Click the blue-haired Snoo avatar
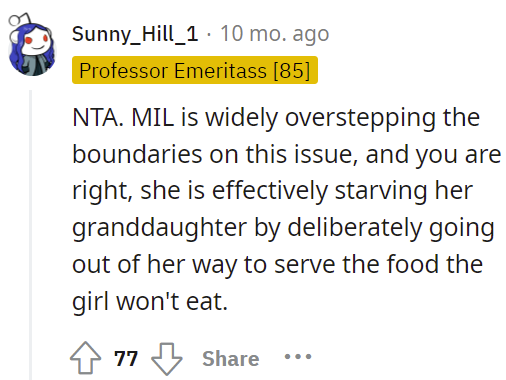 click(x=32, y=48)
